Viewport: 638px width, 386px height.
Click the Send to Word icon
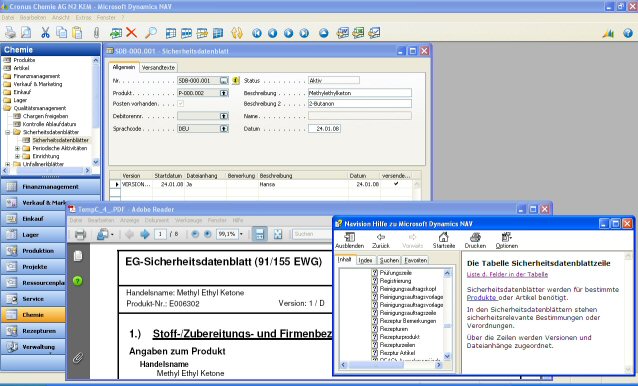(343, 33)
